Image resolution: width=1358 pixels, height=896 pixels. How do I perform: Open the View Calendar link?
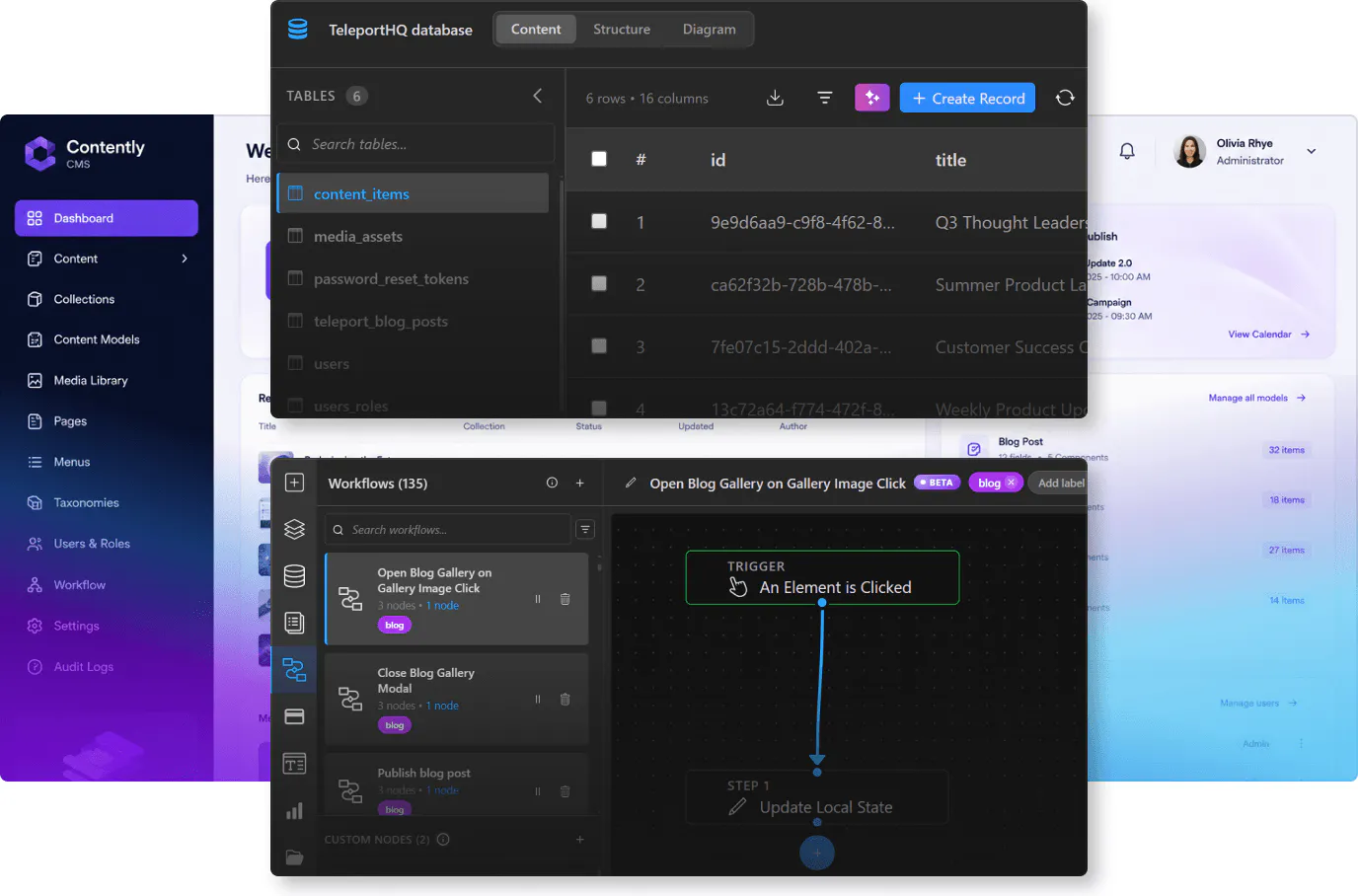(x=1269, y=335)
